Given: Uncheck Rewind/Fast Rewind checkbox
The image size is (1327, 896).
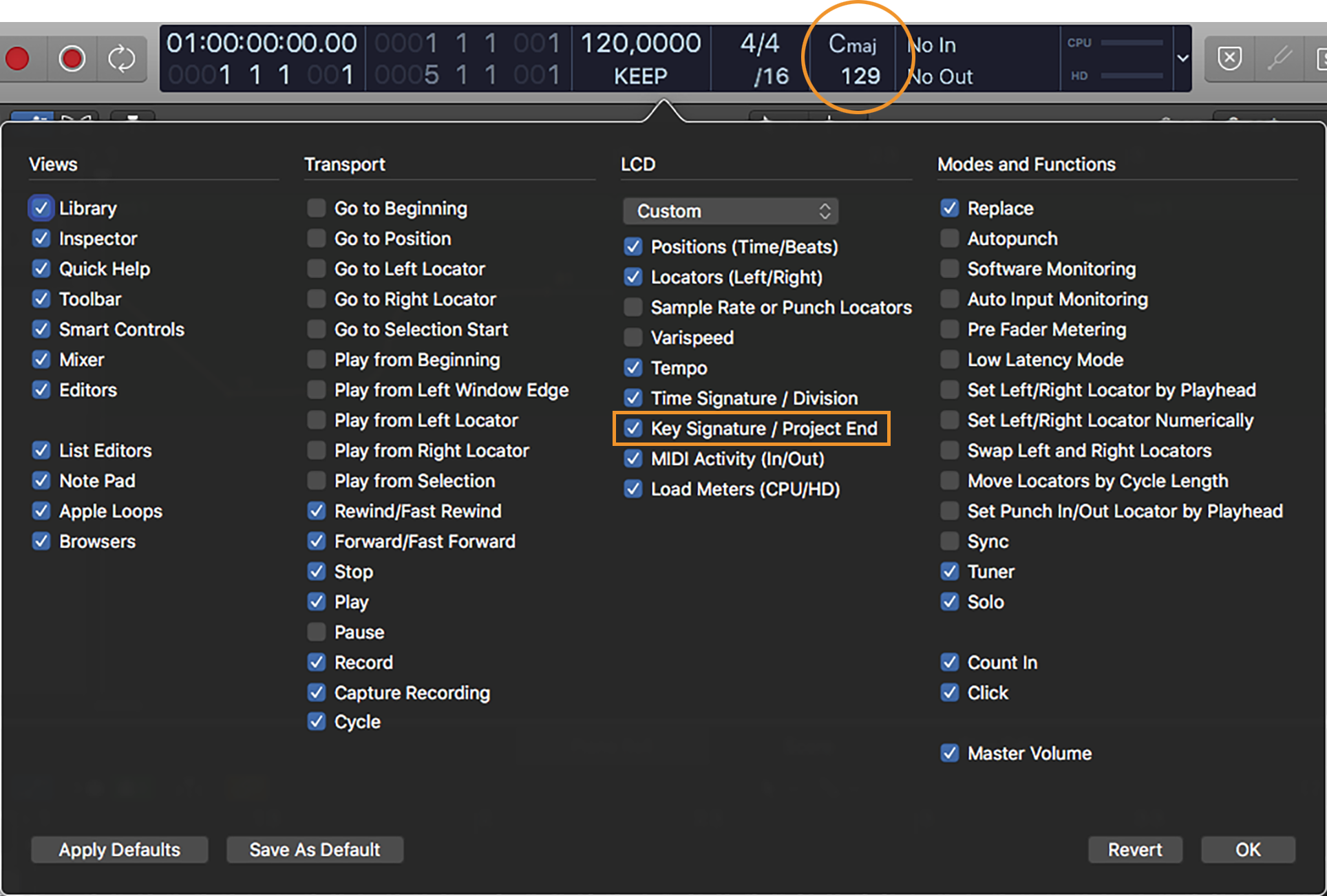Looking at the screenshot, I should (x=317, y=511).
